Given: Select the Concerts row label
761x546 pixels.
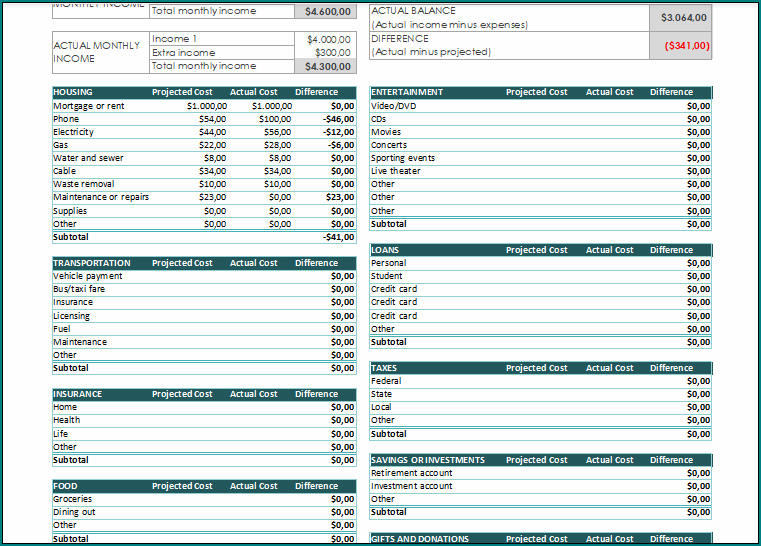Looking at the screenshot, I should tap(389, 145).
